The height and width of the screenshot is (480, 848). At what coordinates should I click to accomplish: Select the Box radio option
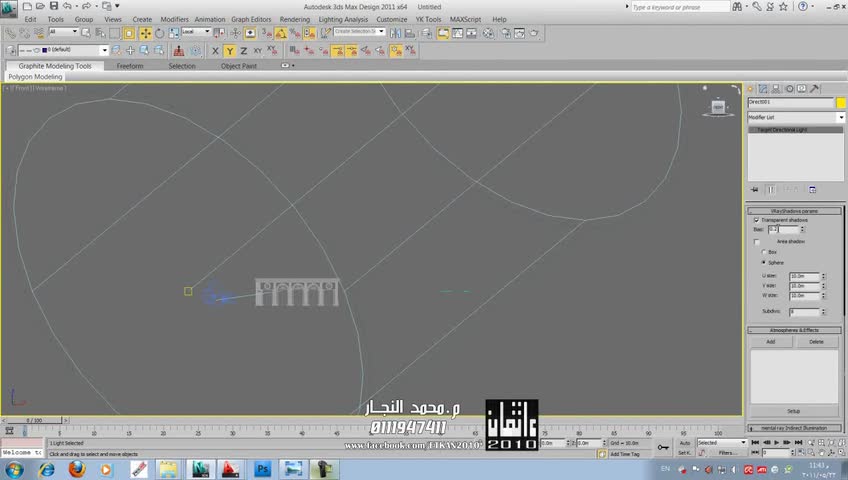point(764,252)
